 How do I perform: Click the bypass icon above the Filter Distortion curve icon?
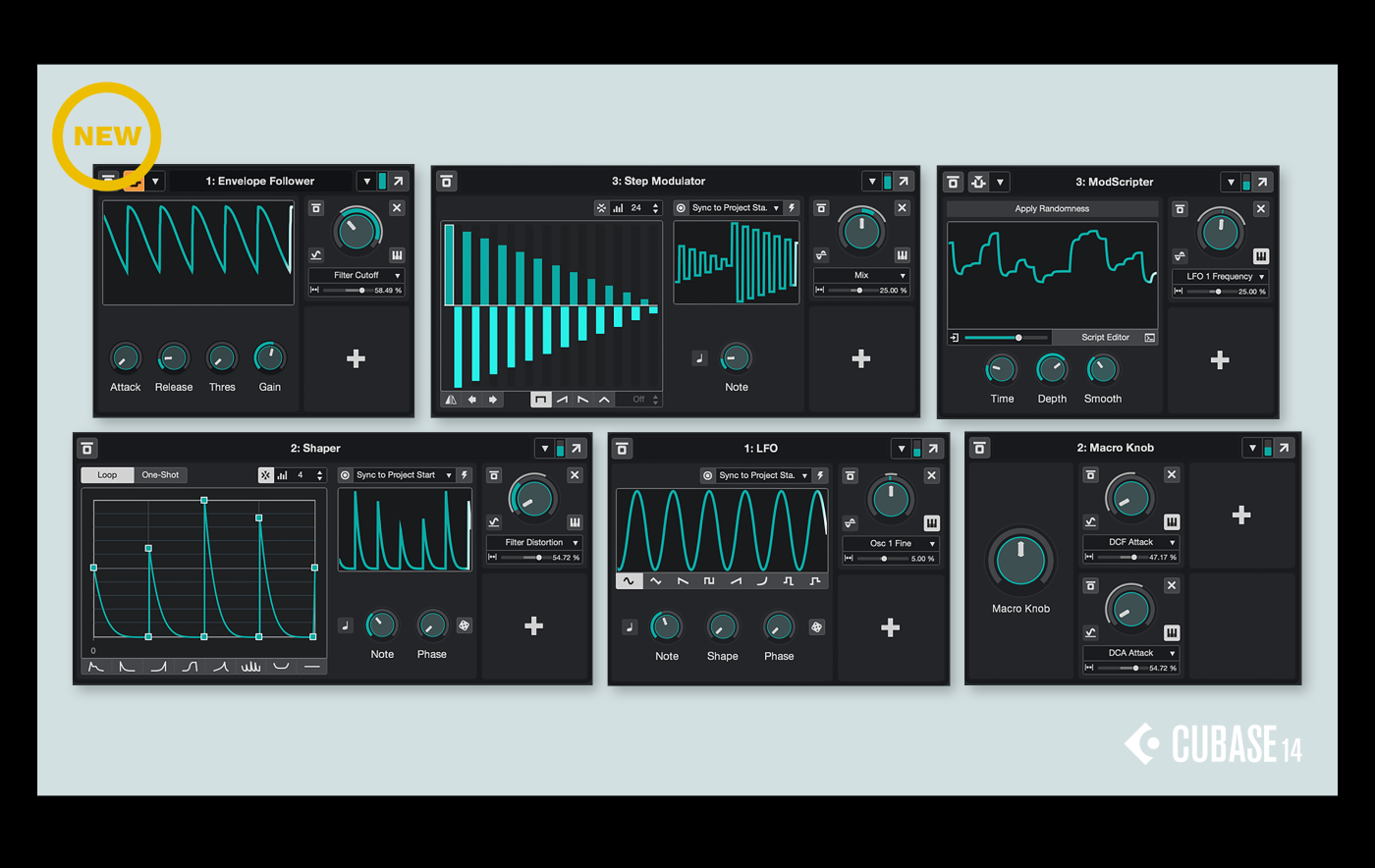(494, 475)
